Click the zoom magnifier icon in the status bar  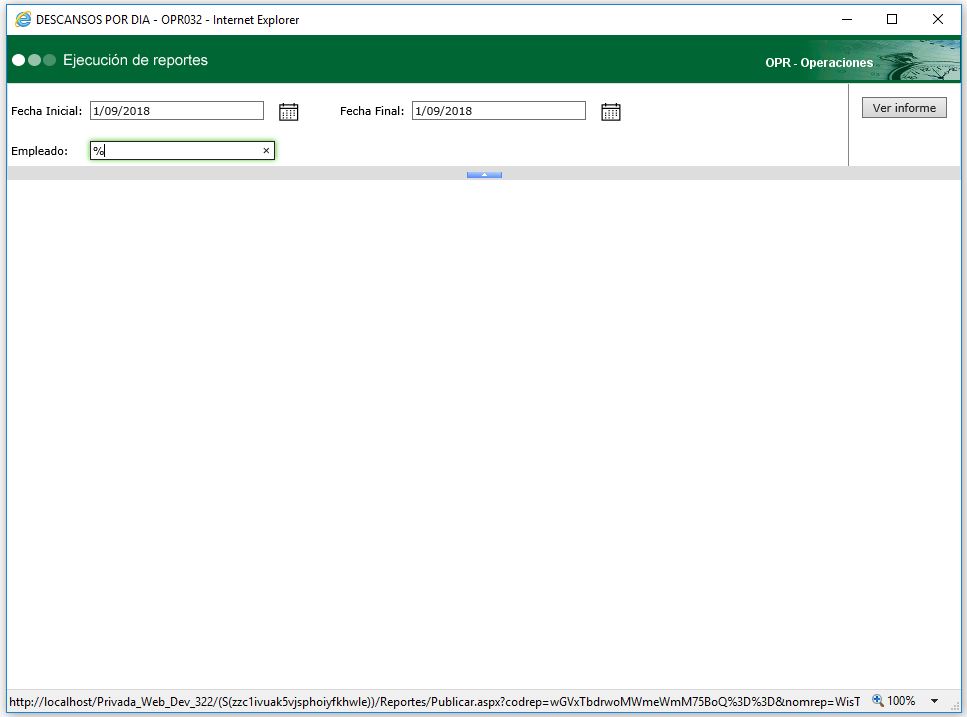tap(878, 700)
